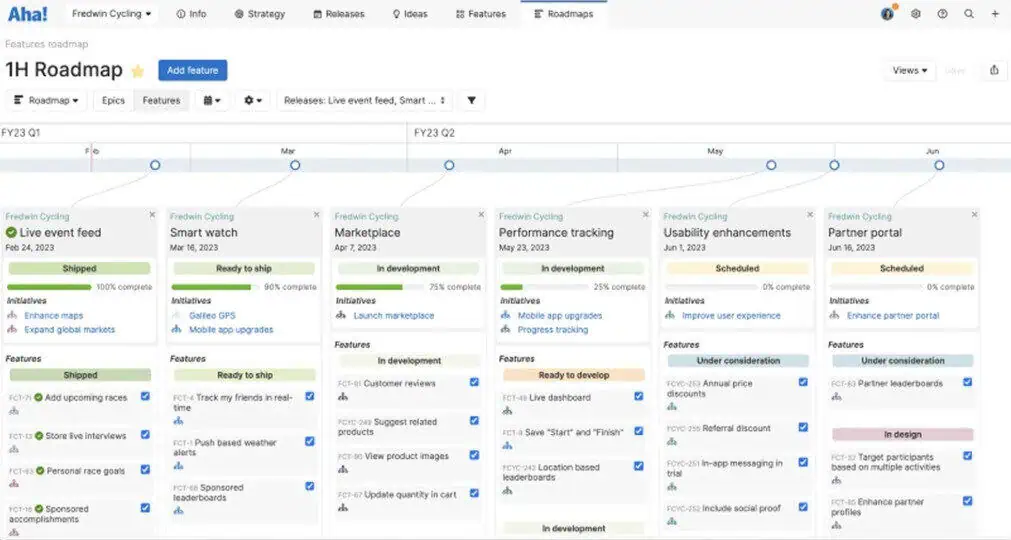Click the Jun release marker on the timeline

[939, 165]
